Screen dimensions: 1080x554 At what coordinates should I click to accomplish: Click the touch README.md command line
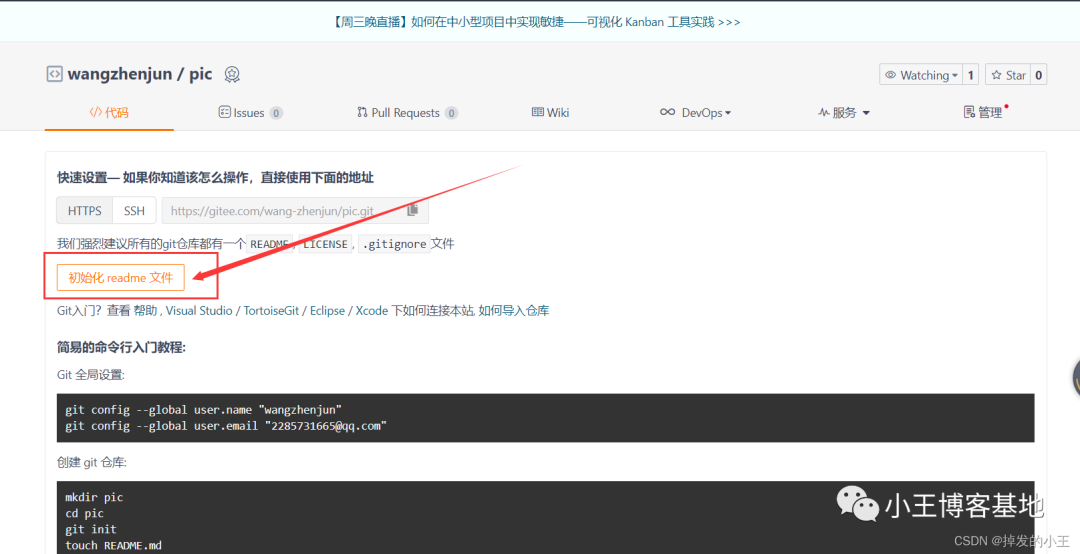pyautogui.click(x=114, y=545)
